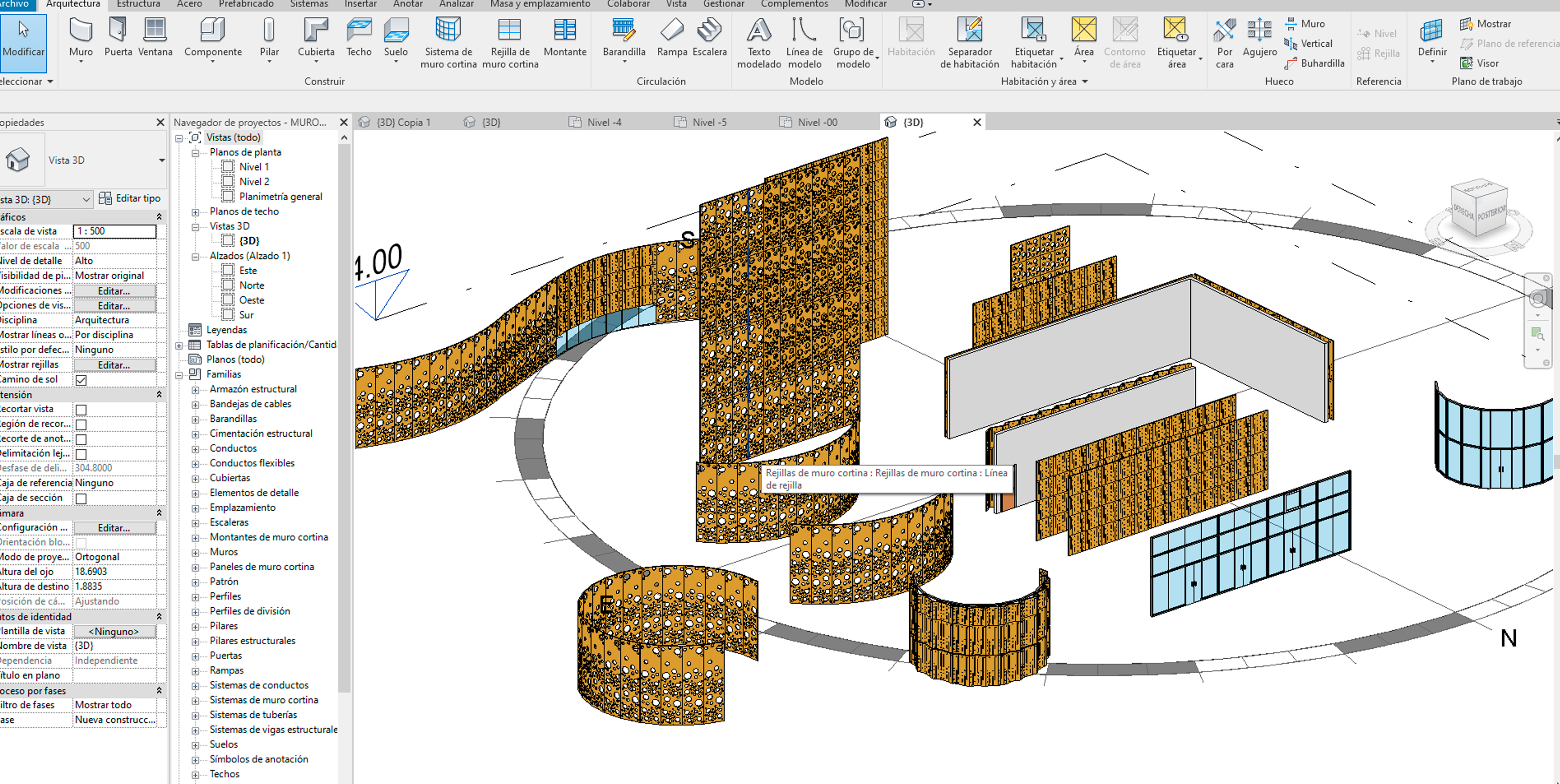Select the Etiquetar área tool

pyautogui.click(x=1176, y=42)
